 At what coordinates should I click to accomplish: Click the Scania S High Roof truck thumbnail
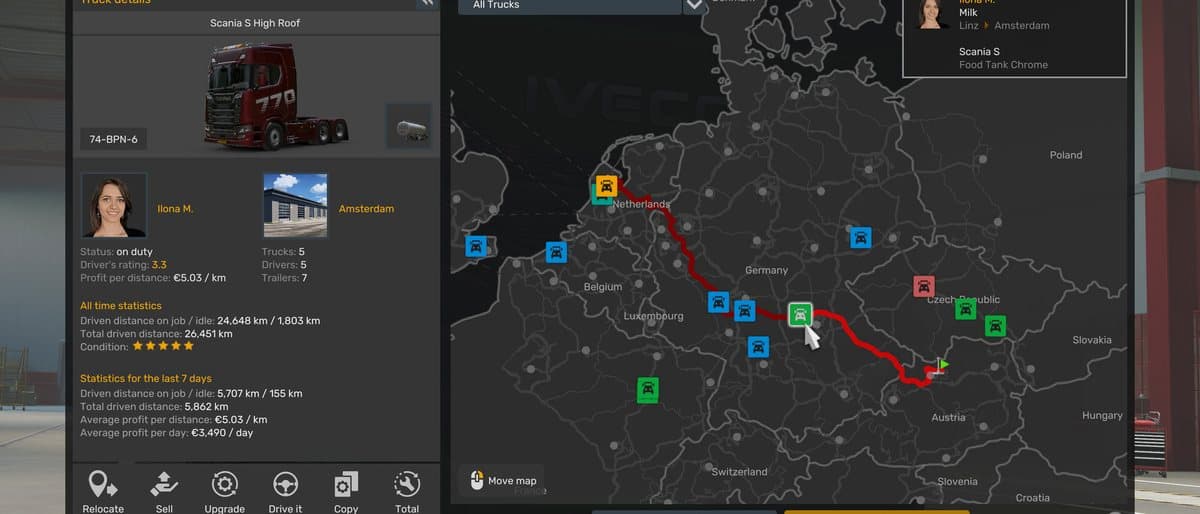[277, 97]
